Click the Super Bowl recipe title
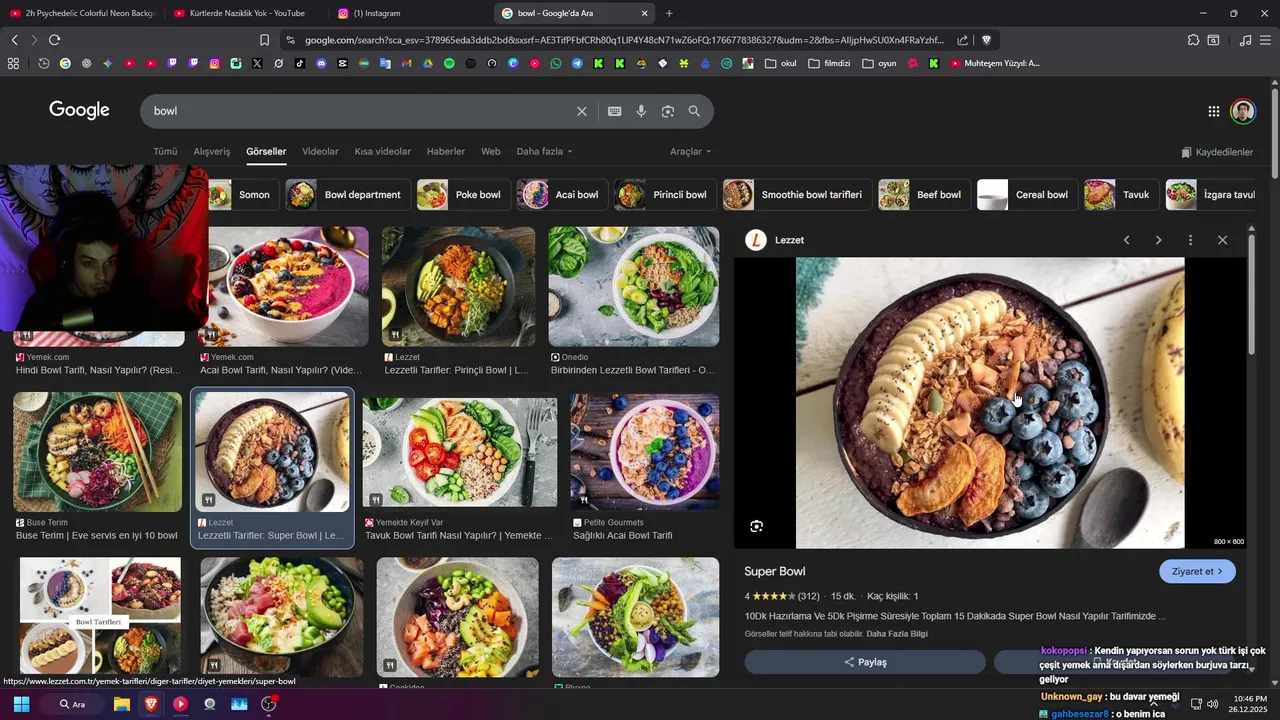The height and width of the screenshot is (720, 1280). point(774,571)
